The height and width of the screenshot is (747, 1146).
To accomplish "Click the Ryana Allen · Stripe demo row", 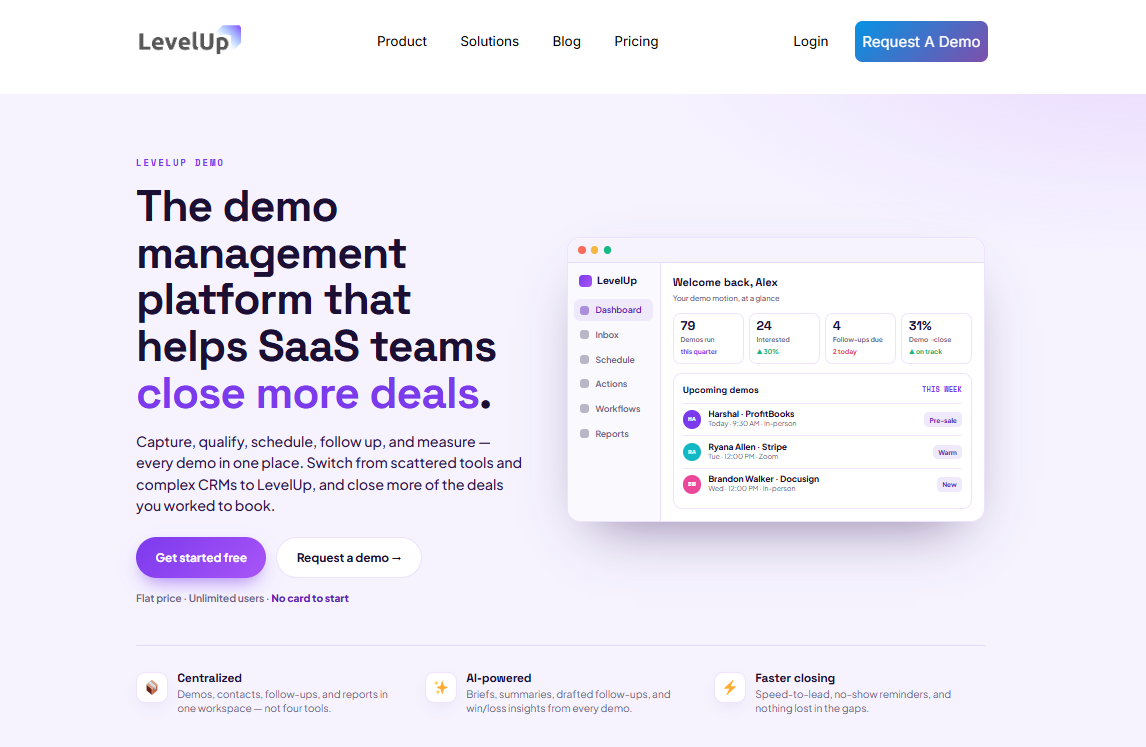I will click(822, 452).
